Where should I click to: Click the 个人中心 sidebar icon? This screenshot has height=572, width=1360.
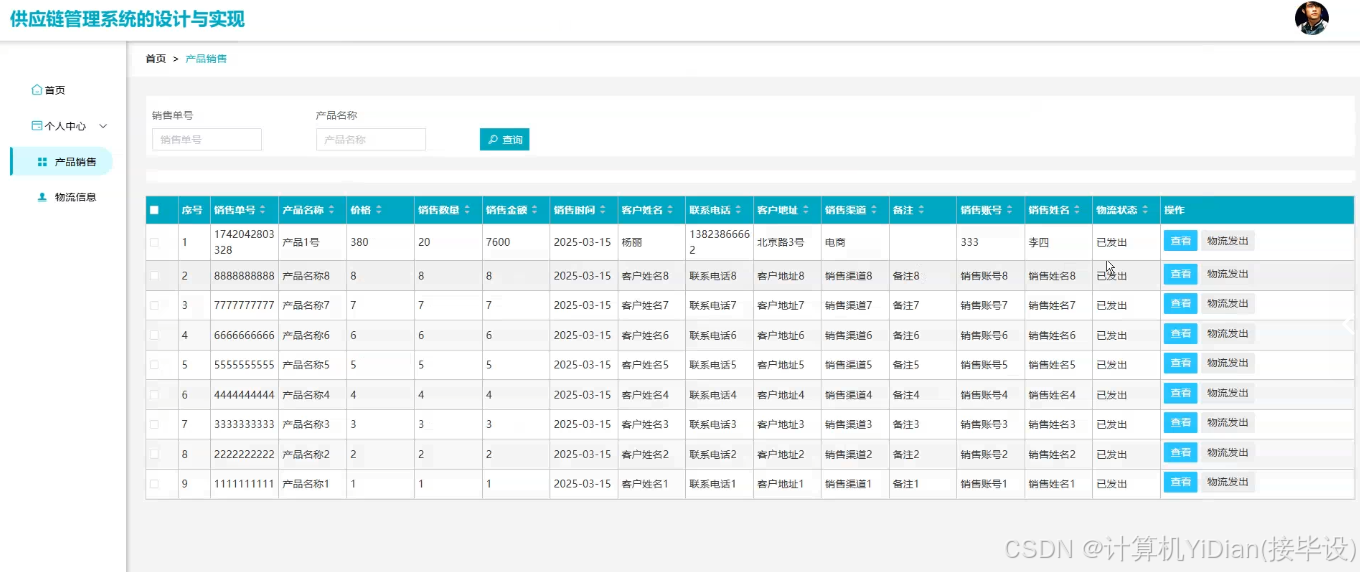[x=37, y=126]
